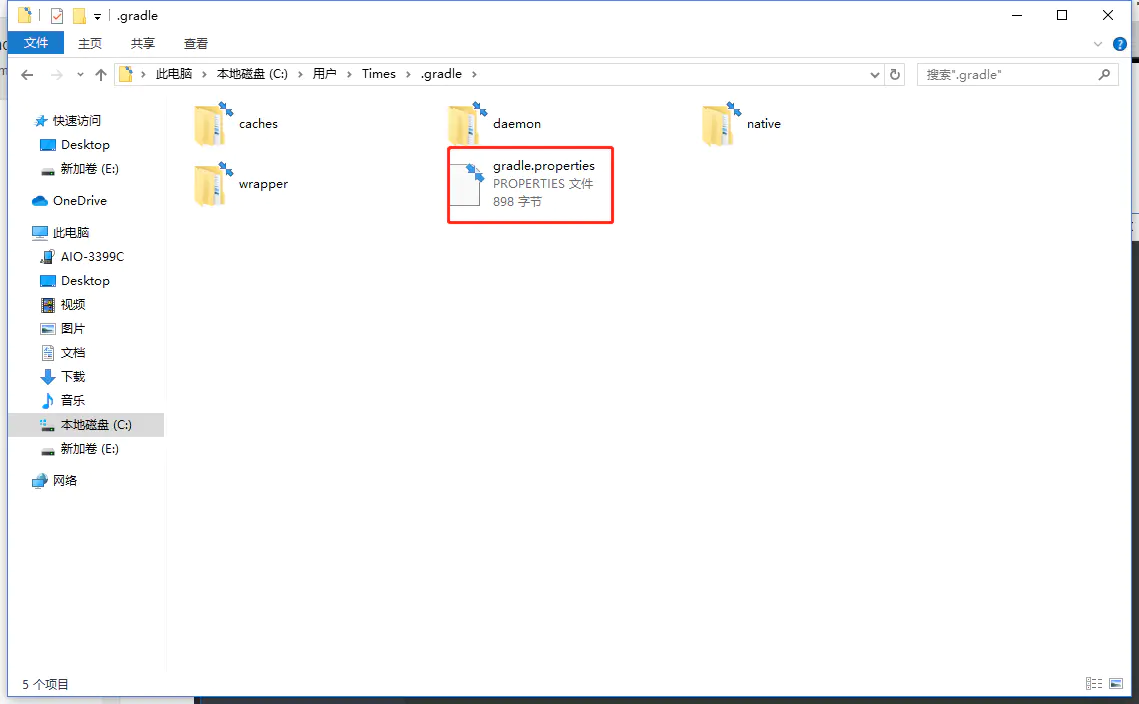Expand chevron after Times in address bar

point(408,74)
